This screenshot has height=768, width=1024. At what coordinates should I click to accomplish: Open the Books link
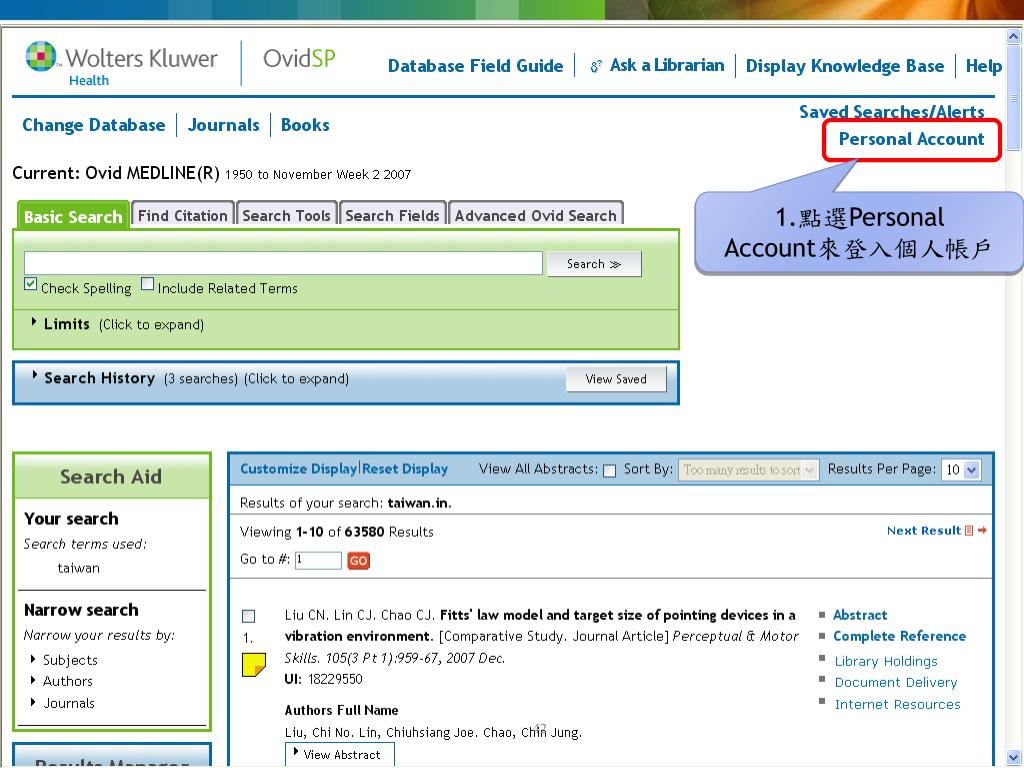tap(305, 125)
